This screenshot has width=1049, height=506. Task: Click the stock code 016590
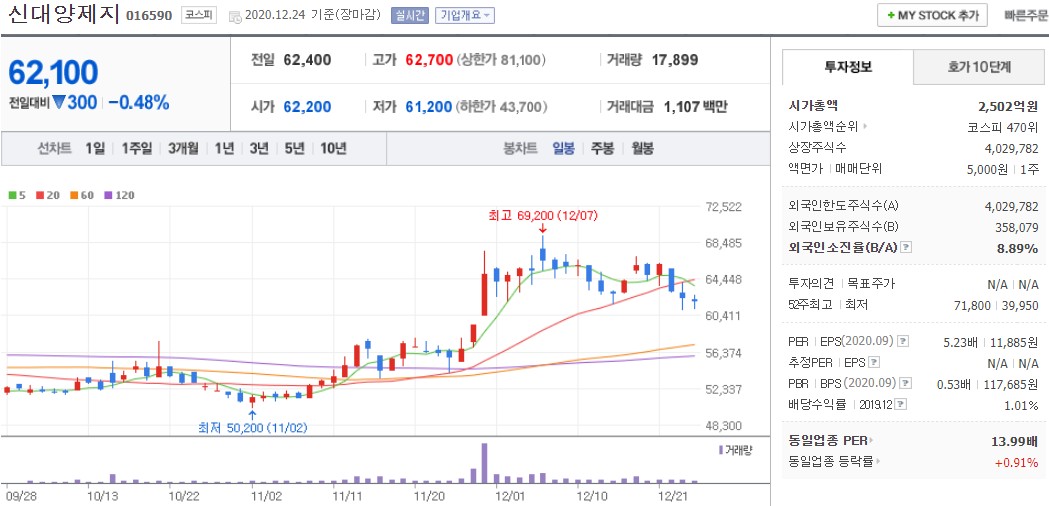pyautogui.click(x=149, y=15)
